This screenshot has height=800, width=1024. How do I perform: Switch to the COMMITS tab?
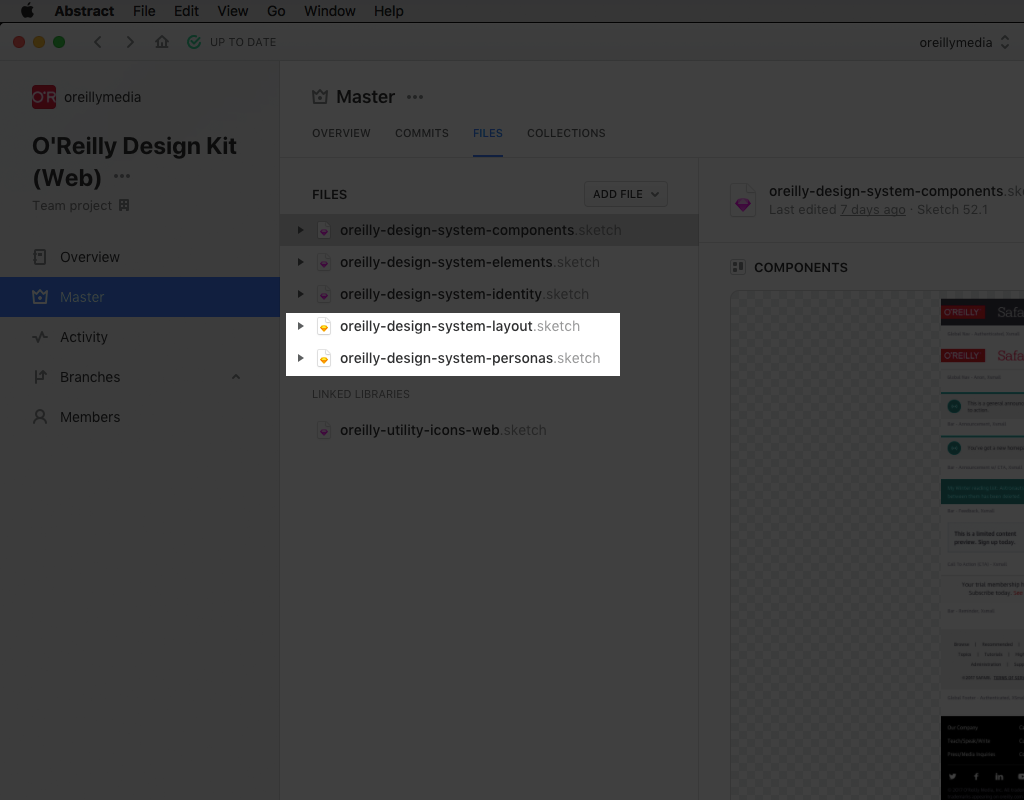point(422,133)
